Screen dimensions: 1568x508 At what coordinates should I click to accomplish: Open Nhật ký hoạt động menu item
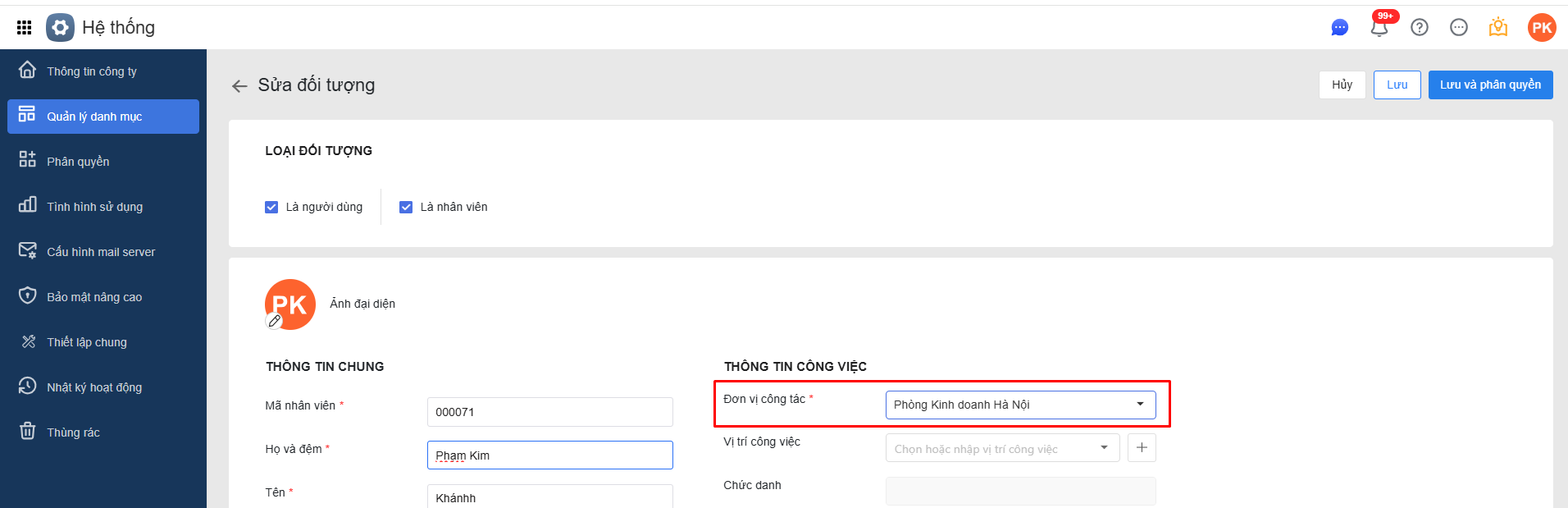pyautogui.click(x=93, y=387)
